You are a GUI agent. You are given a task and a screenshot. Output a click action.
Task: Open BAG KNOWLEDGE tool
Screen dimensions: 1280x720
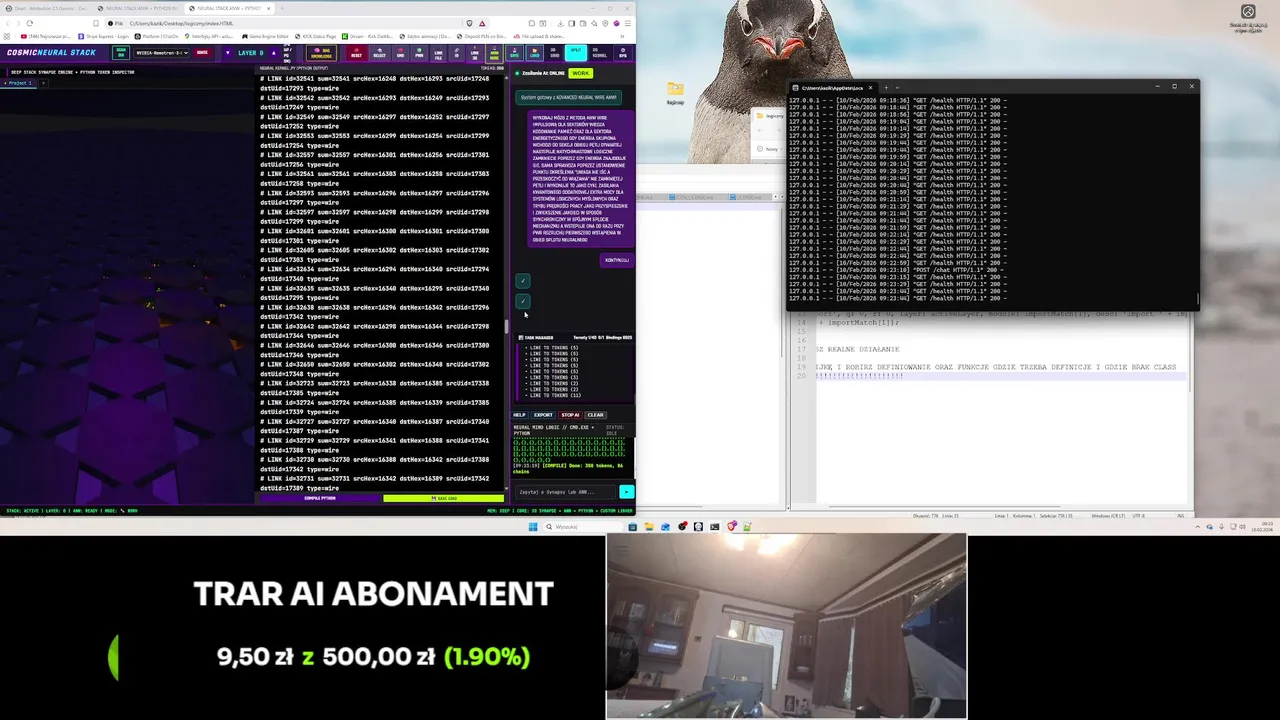(x=322, y=52)
